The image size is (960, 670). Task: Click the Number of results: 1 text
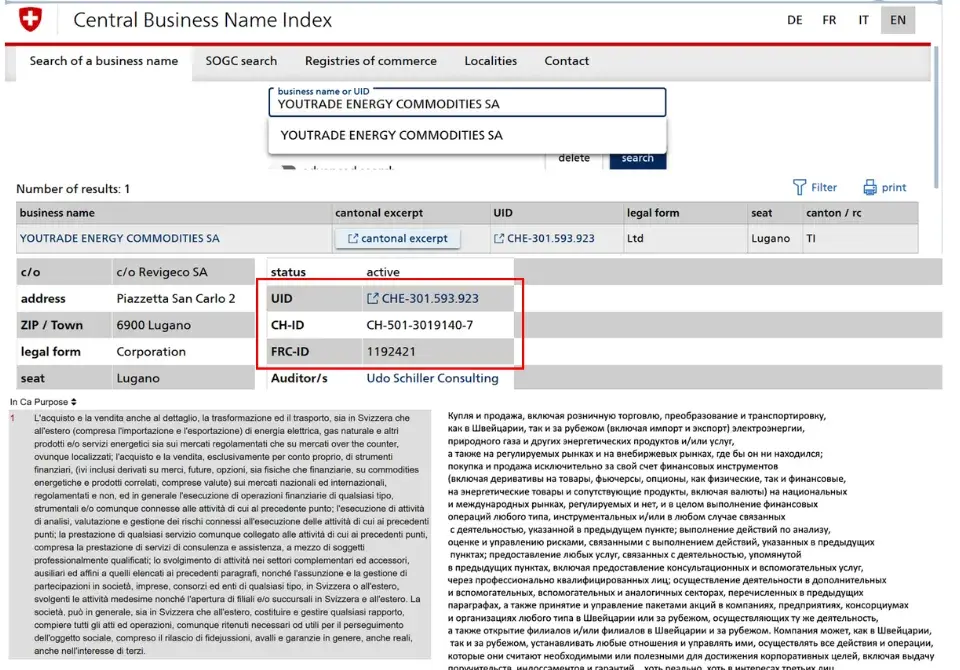pos(73,189)
